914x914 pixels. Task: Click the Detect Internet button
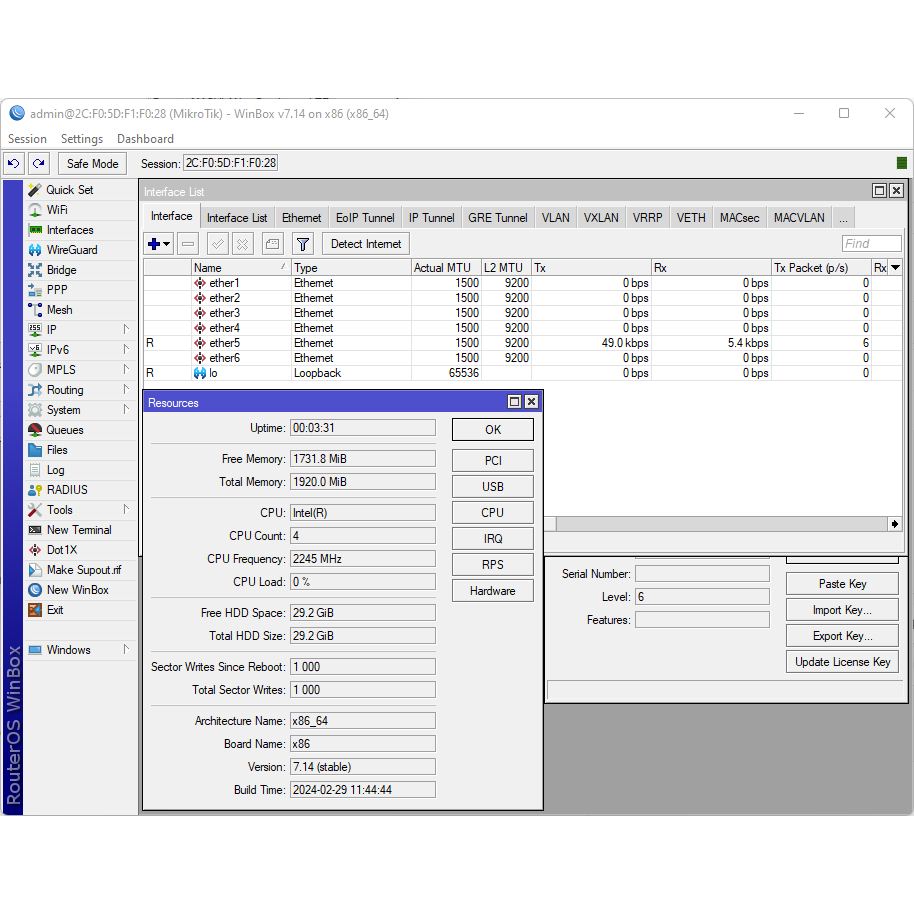pos(366,244)
